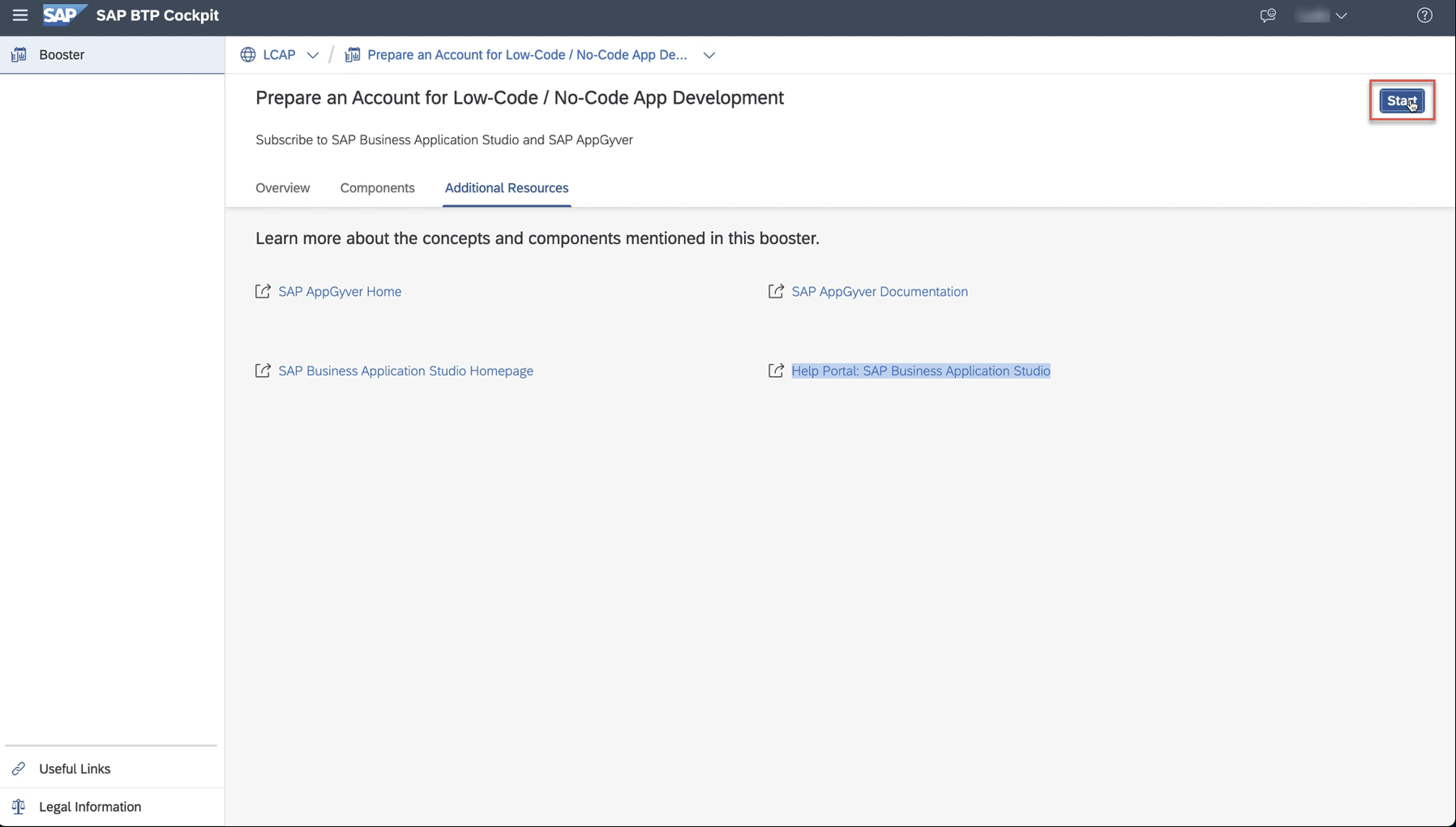This screenshot has height=827, width=1456.
Task: Click the Useful Links chain icon
Action: 19,769
